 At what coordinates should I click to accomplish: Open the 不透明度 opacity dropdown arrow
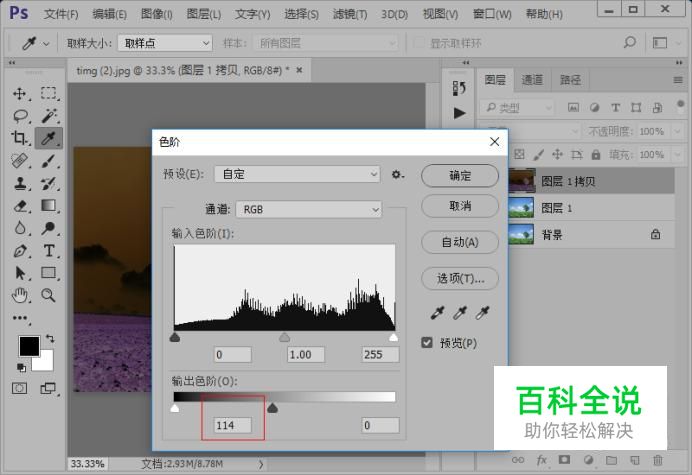677,131
